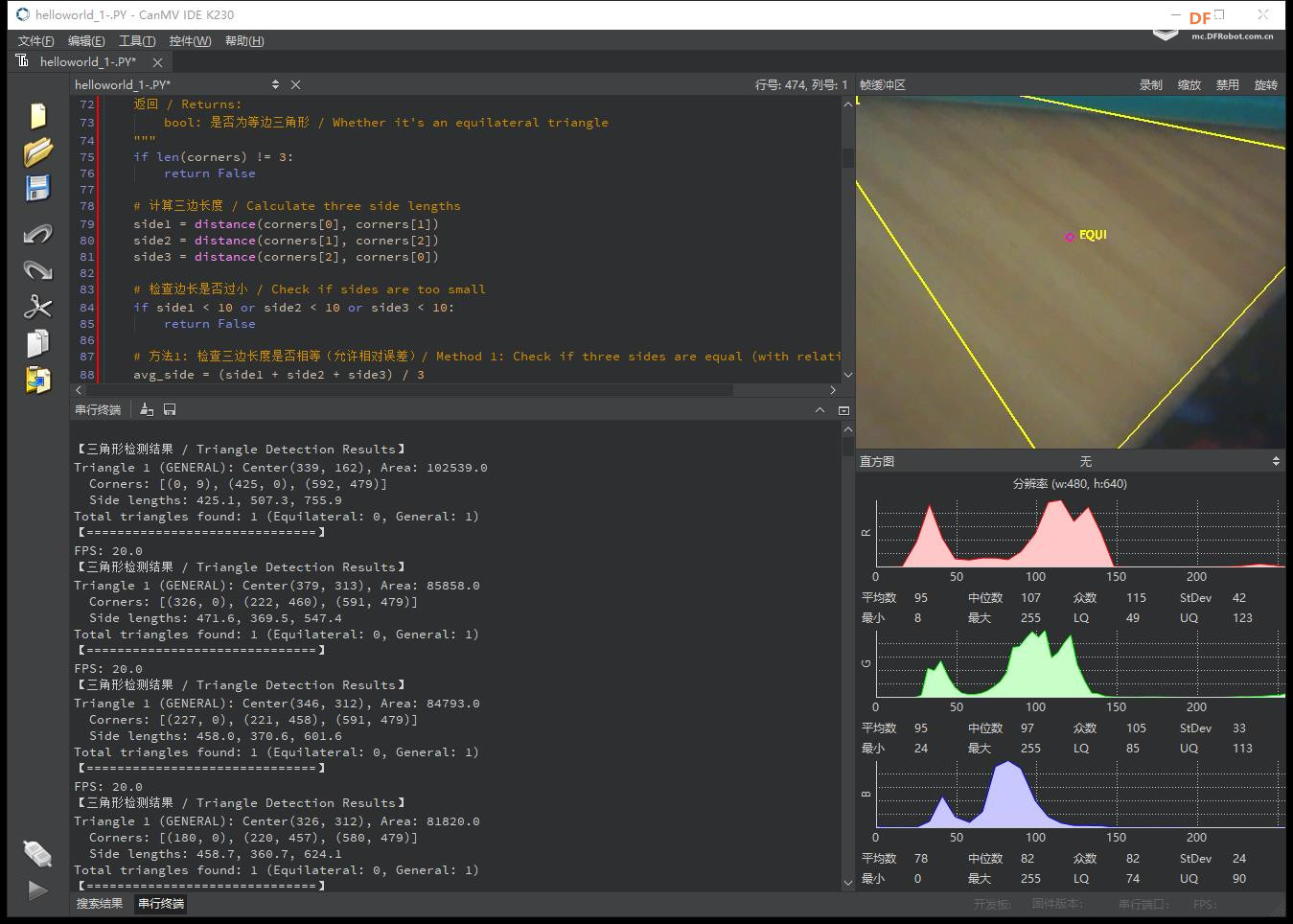
Task: Switch to the 搜索结果 tab at the bottom
Action: pos(100,903)
